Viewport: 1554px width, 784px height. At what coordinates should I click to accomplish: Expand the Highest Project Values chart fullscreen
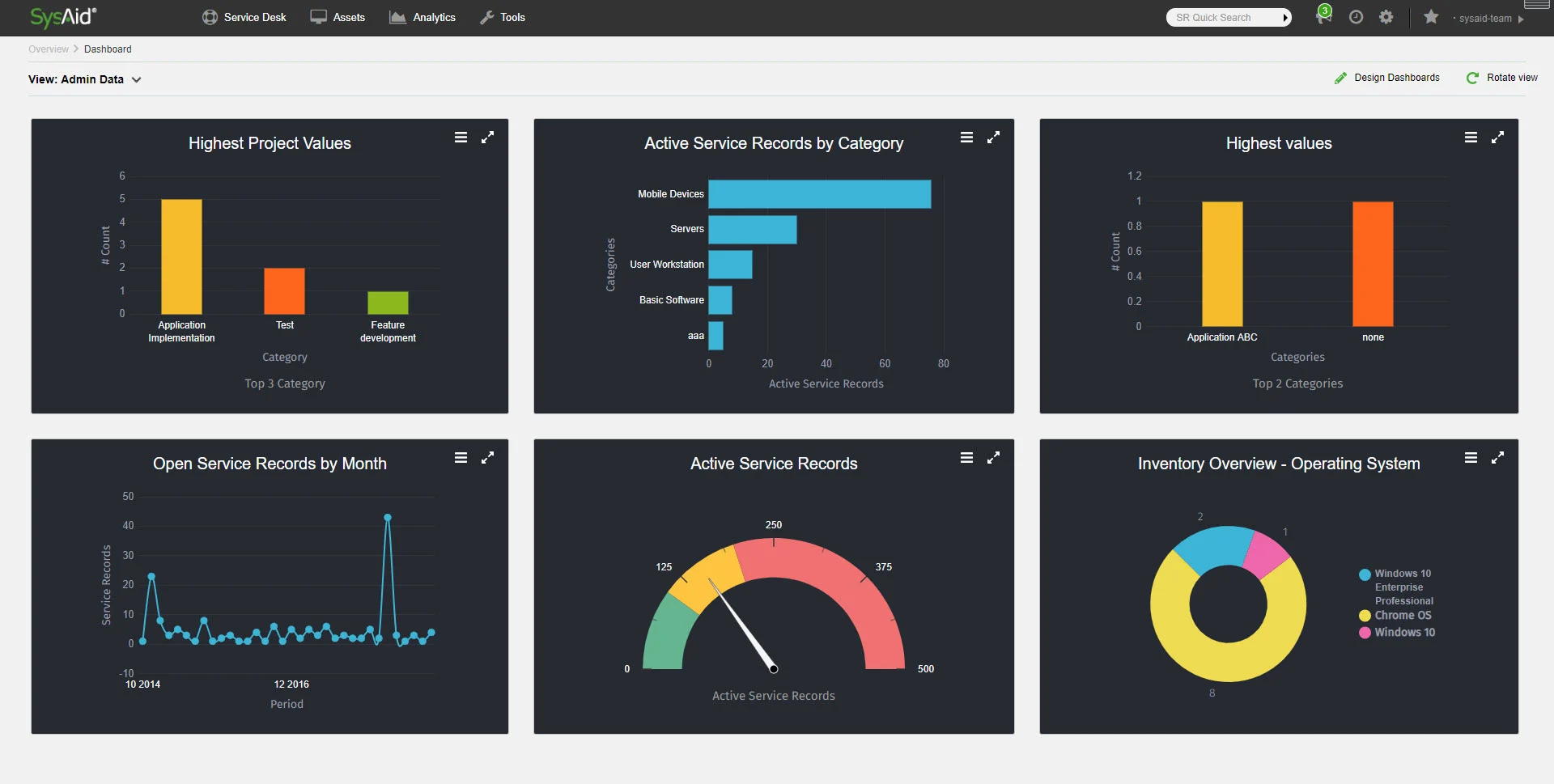click(x=487, y=138)
